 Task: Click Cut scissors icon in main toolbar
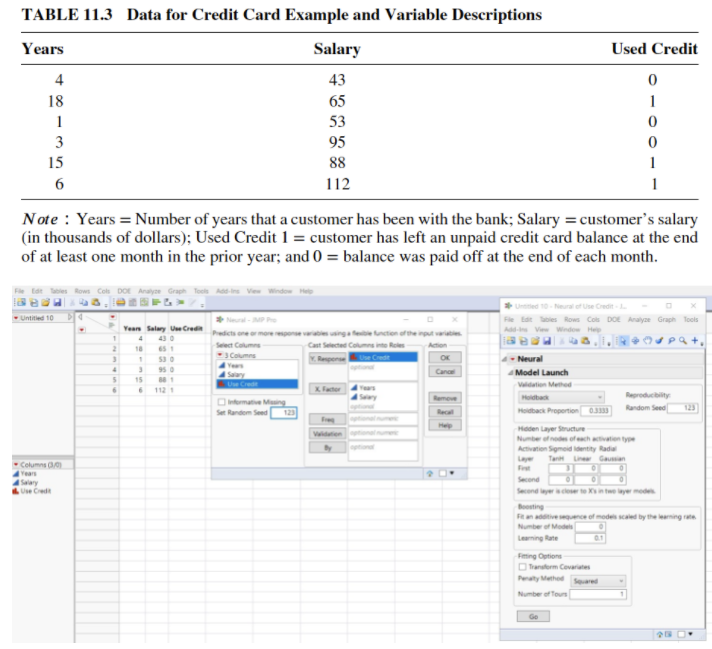pos(73,302)
